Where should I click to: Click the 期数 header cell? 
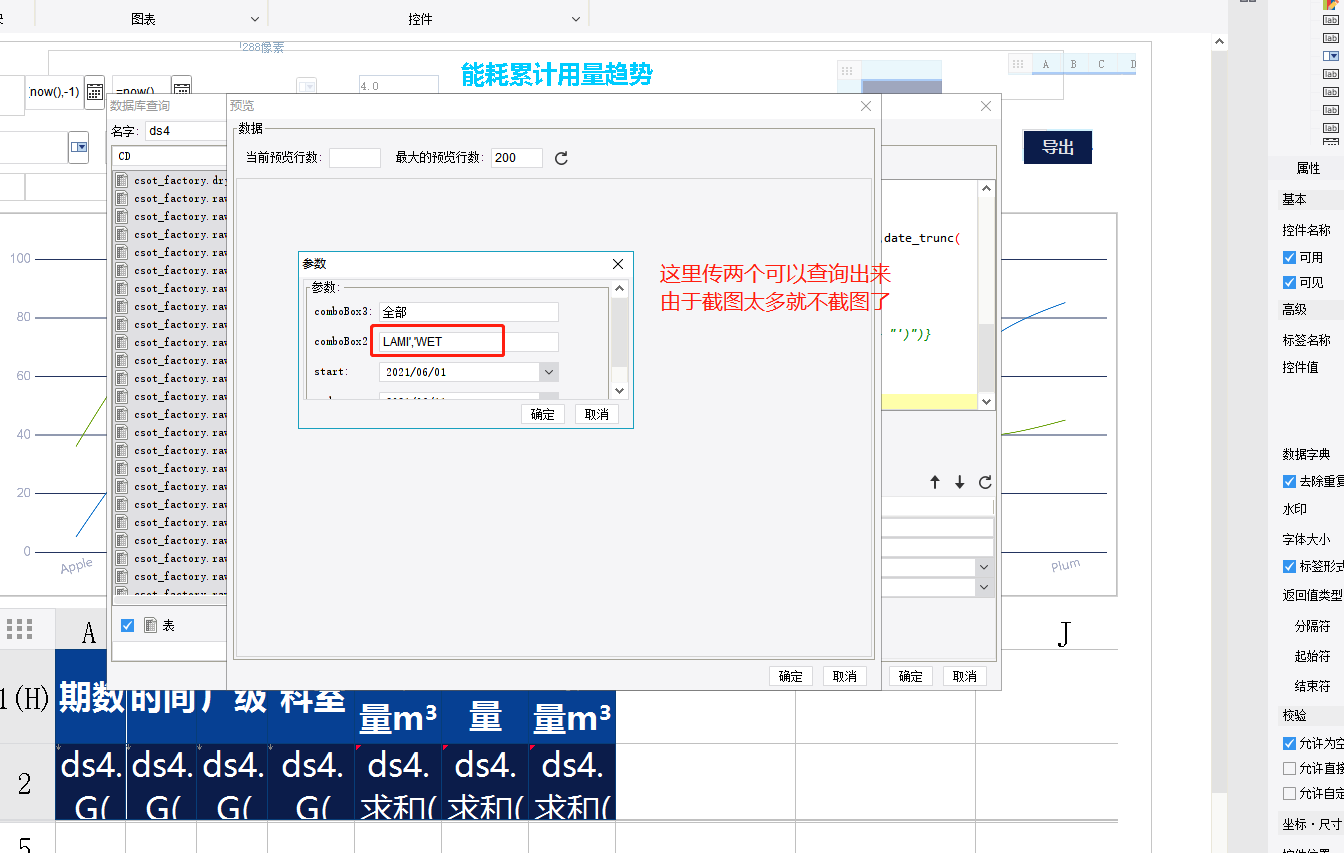pos(91,698)
